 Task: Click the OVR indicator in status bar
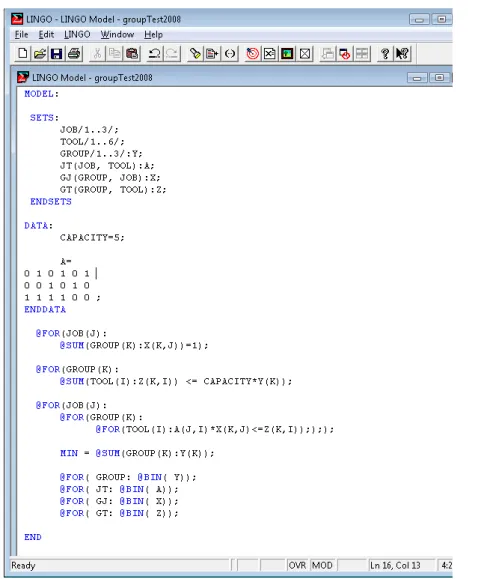pos(297,565)
